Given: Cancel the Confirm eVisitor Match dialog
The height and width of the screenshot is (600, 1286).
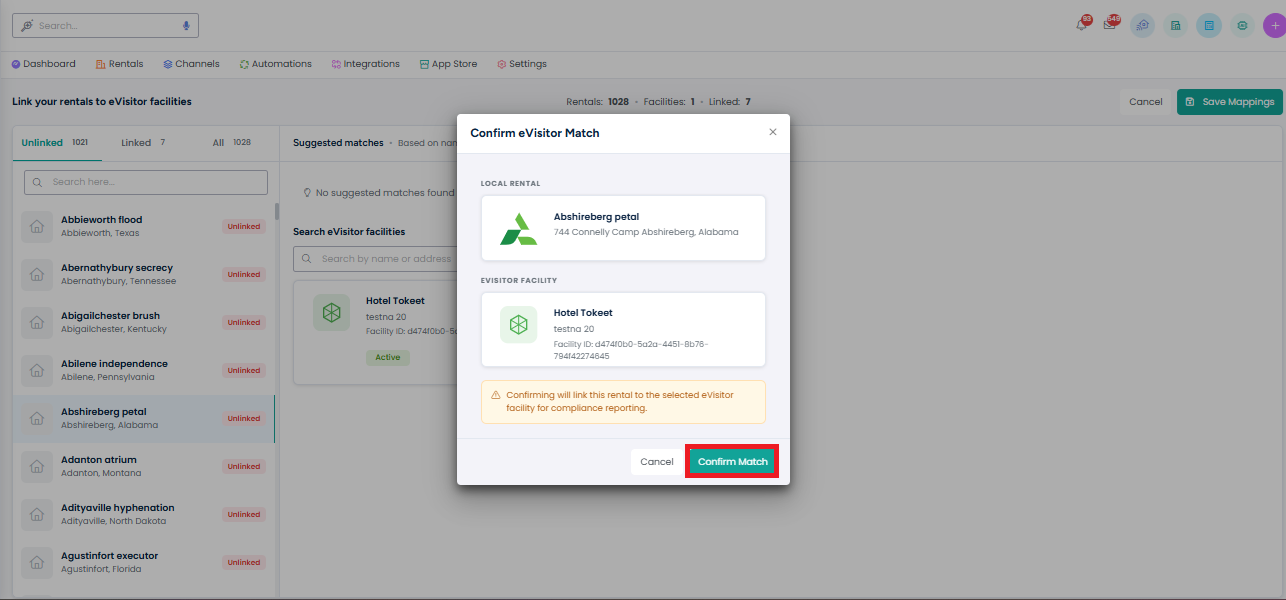Looking at the screenshot, I should [657, 462].
